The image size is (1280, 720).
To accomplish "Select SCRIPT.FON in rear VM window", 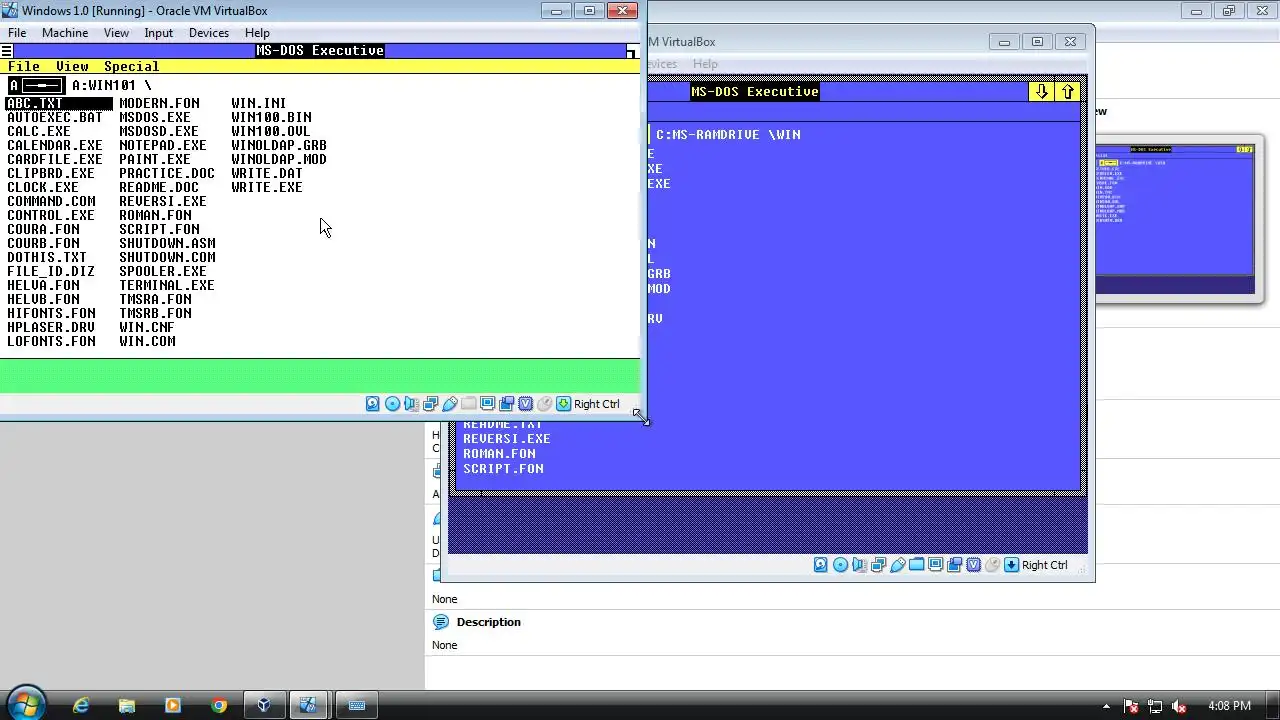I will click(x=503, y=468).
